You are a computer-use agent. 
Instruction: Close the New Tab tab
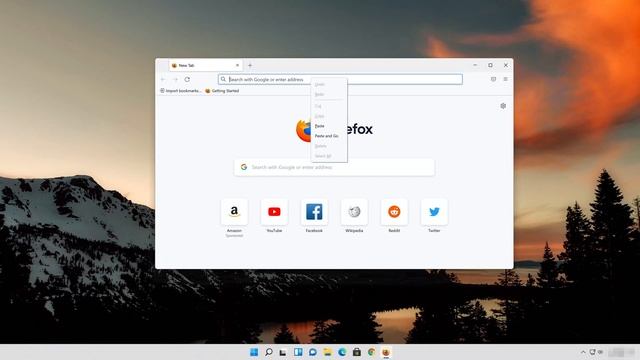(238, 65)
